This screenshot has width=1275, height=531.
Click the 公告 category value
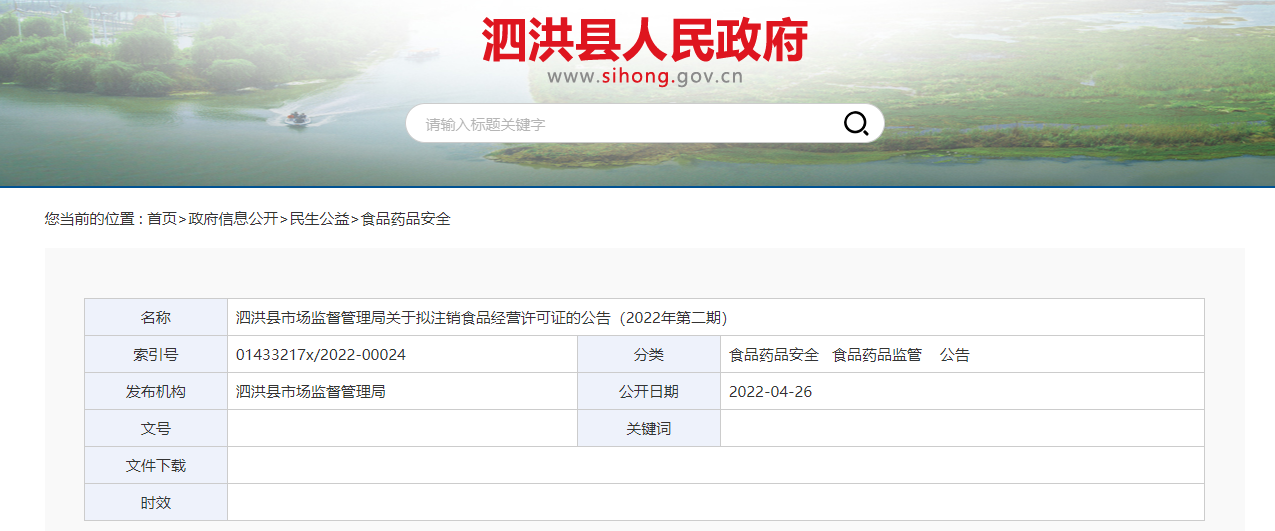click(x=955, y=355)
